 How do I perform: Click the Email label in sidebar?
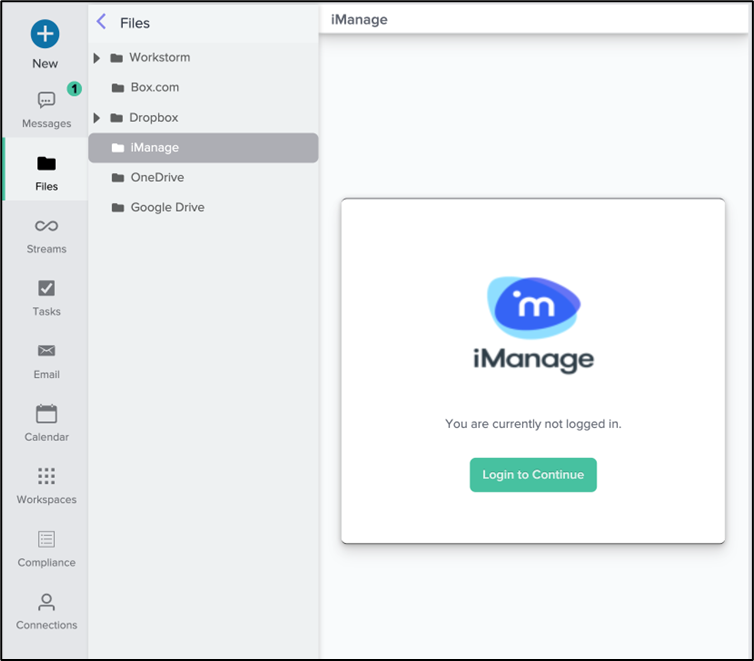(46, 374)
